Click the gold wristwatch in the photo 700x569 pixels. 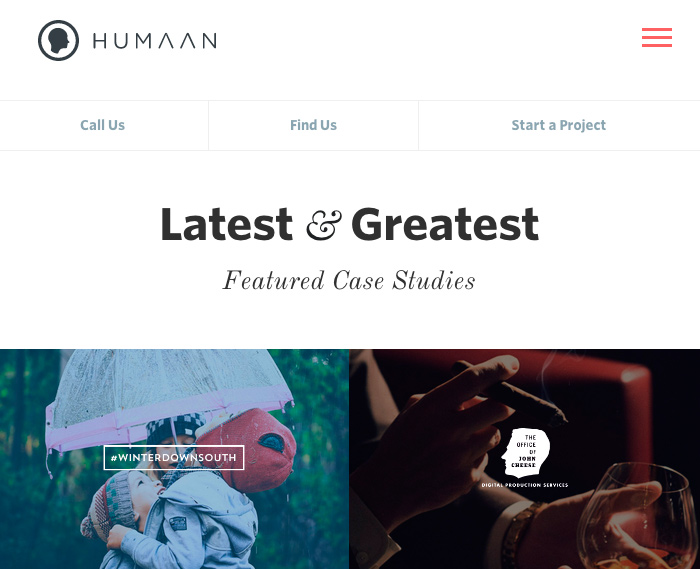(x=519, y=534)
